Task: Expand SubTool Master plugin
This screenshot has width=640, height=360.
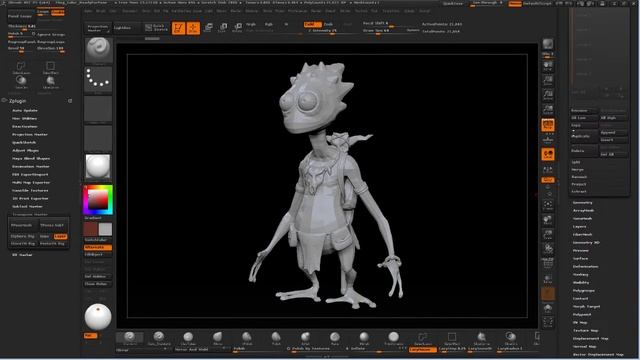Action: pos(27,207)
